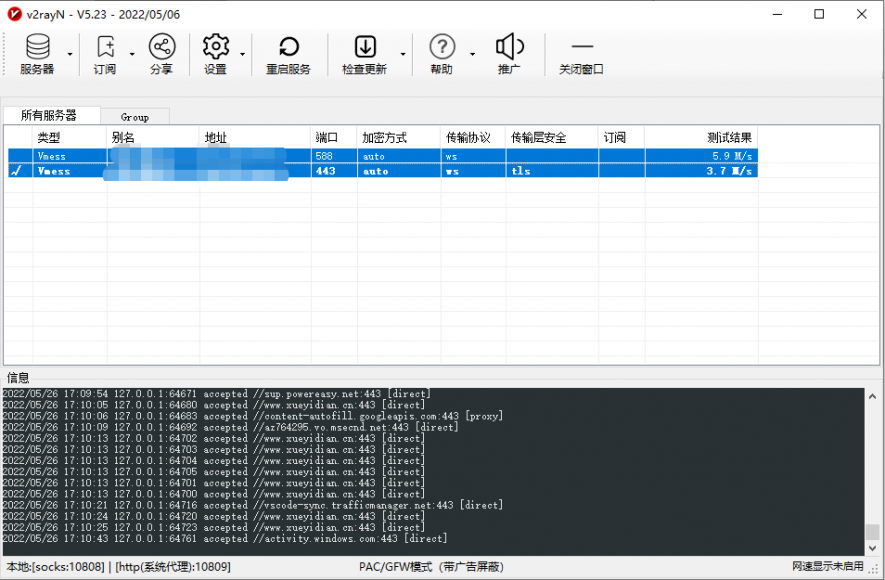This screenshot has height=580, width=885.
Task: Click the active-server checkmark icon
Action: pos(16,170)
